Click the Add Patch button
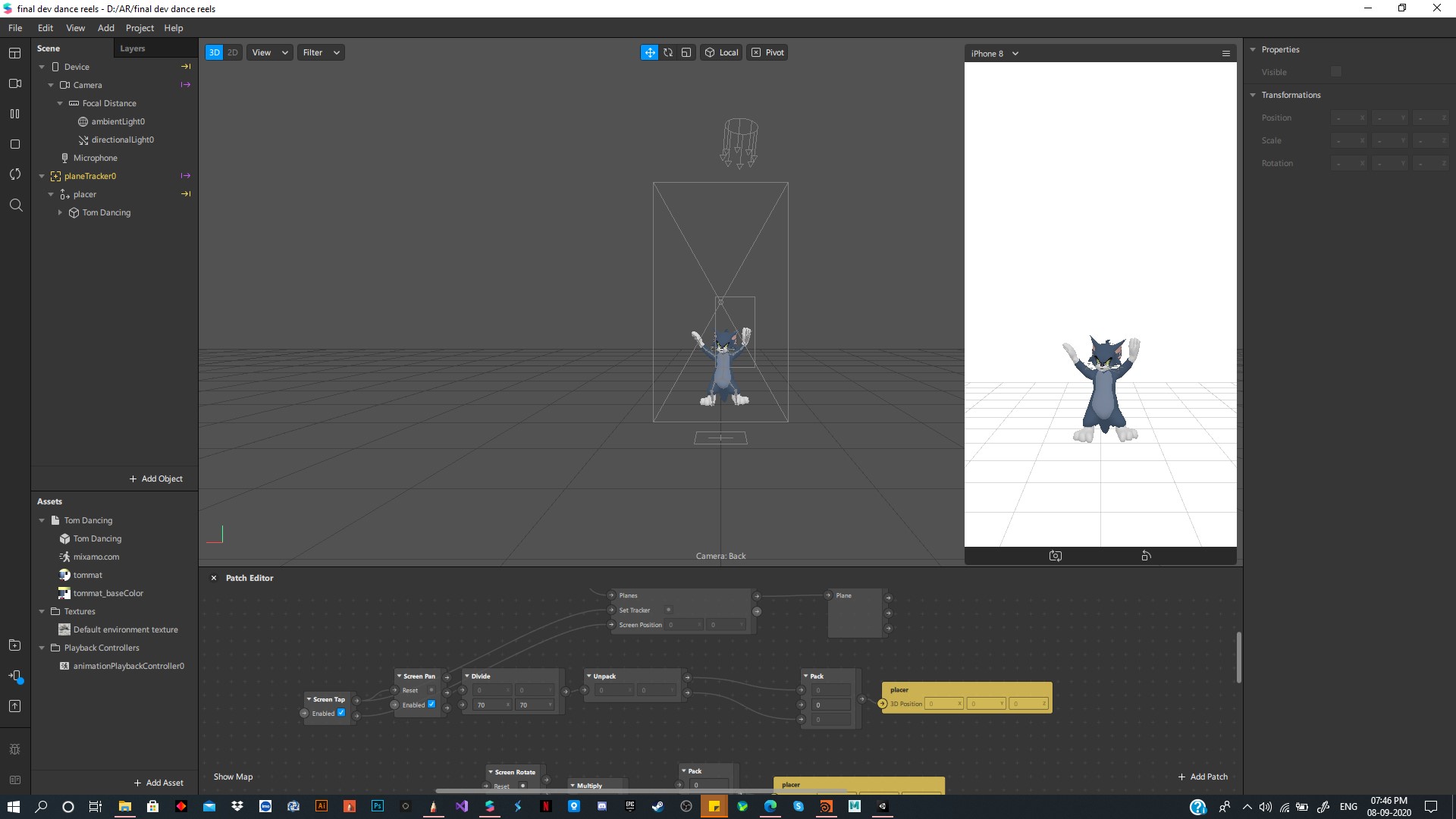The height and width of the screenshot is (819, 1456). coord(1202,777)
